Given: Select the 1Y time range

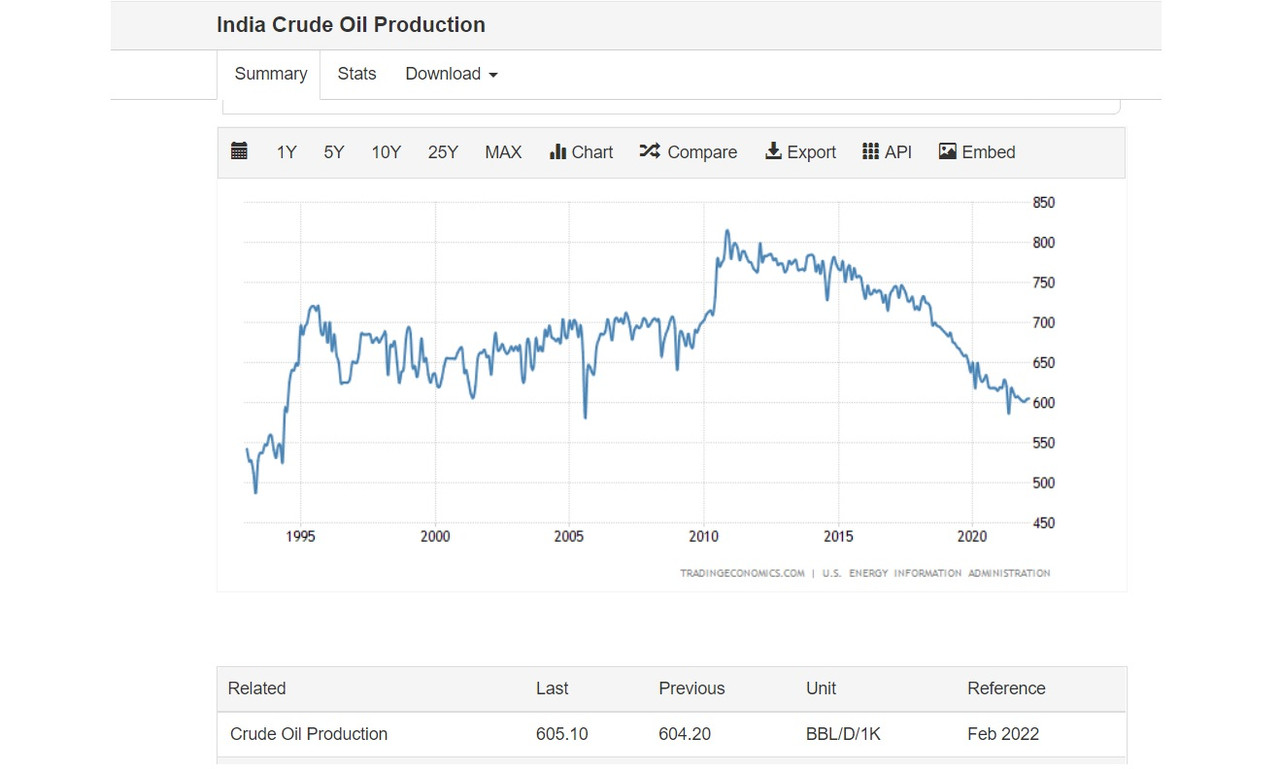Looking at the screenshot, I should click(287, 152).
